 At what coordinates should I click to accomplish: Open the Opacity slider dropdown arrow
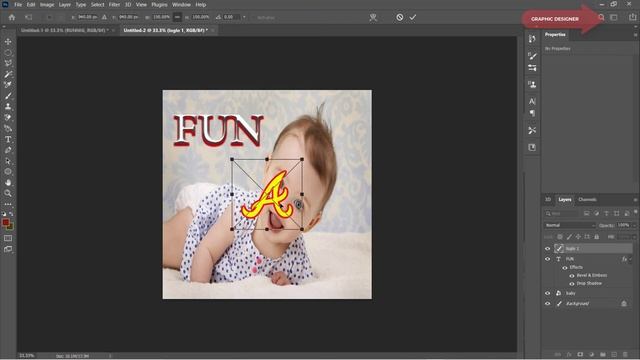[x=634, y=225]
